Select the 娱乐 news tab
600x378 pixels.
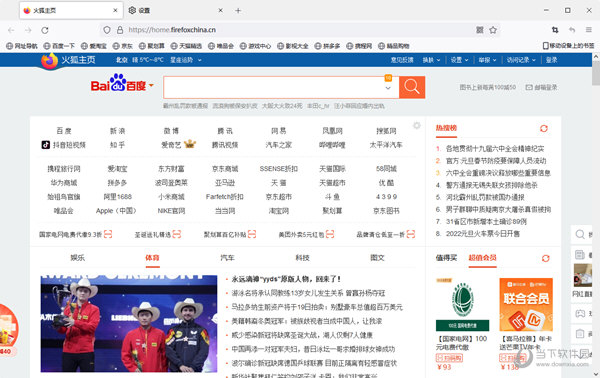(x=77, y=258)
